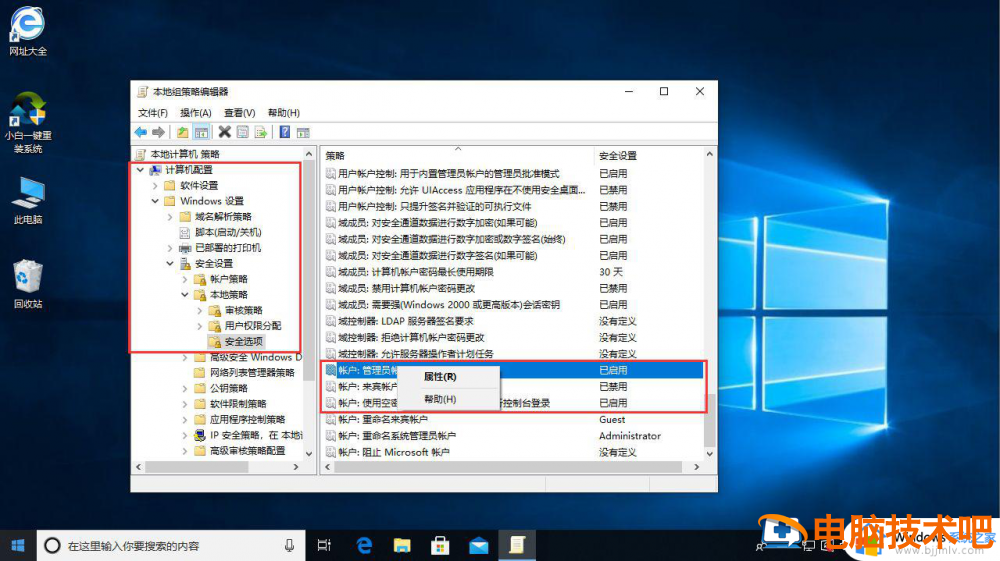
Task: Click the Delete X icon in the toolbar
Action: pos(224,132)
